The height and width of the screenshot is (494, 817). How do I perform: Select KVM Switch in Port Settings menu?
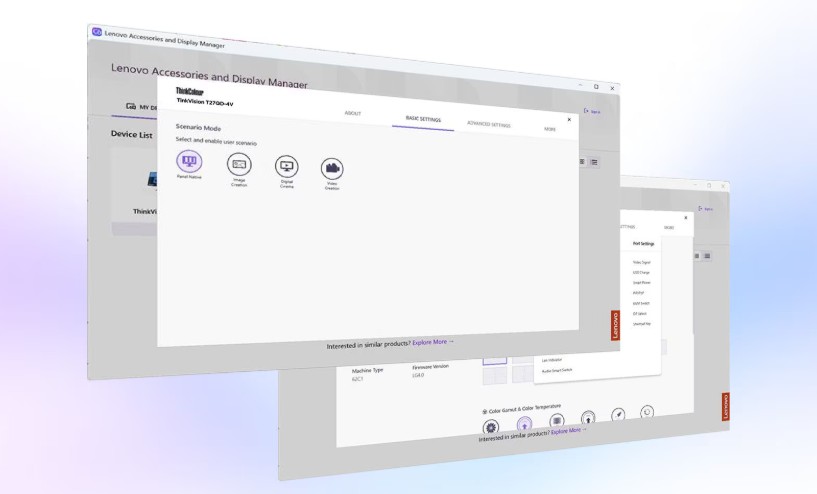point(640,301)
